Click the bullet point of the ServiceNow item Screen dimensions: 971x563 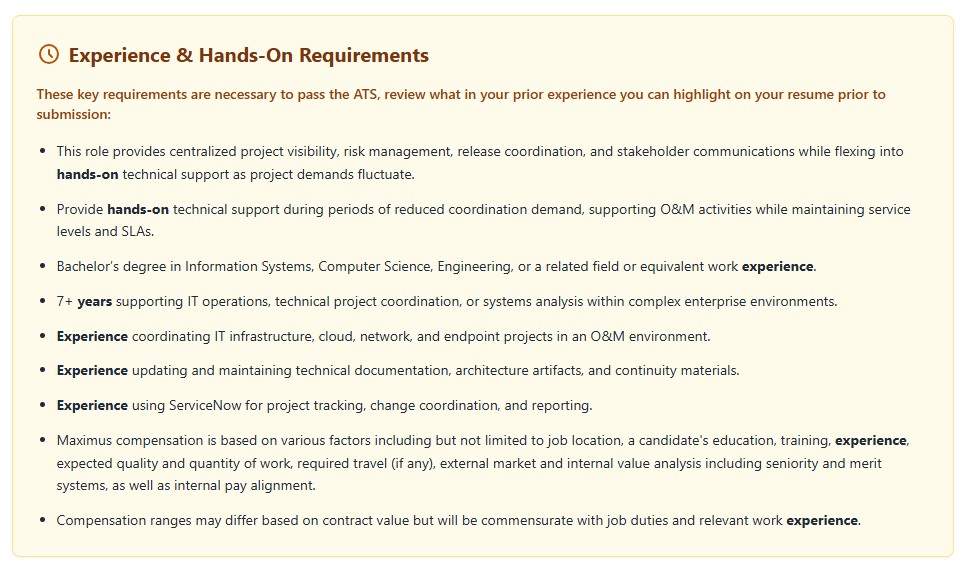click(x=43, y=405)
